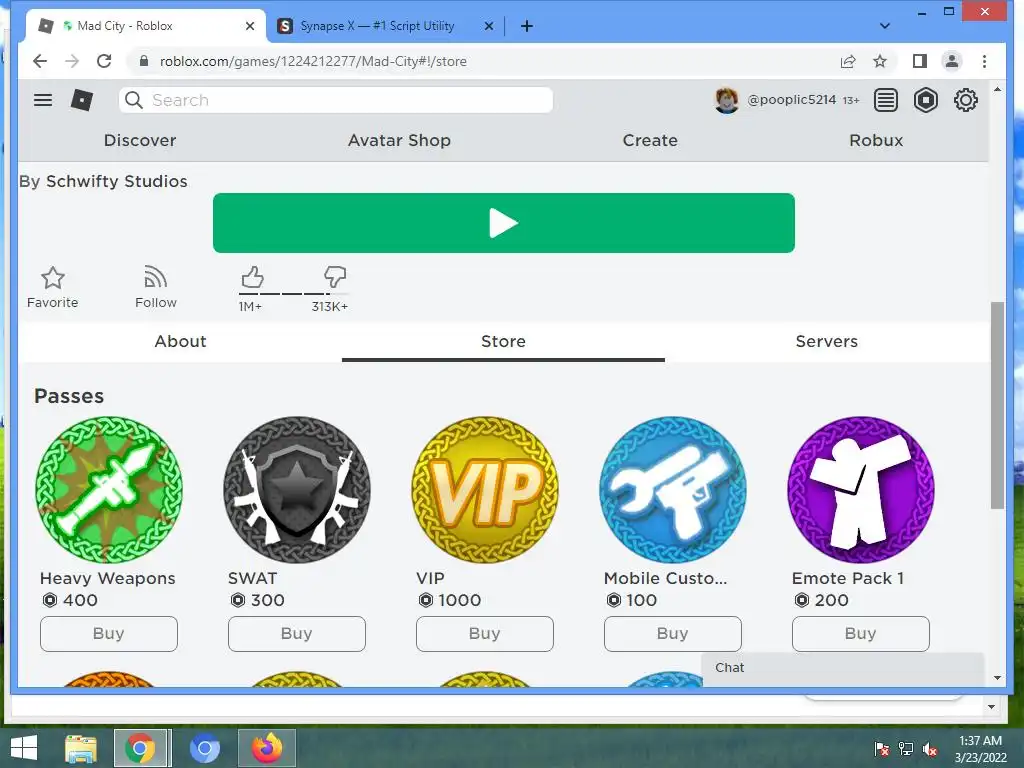The width and height of the screenshot is (1024, 768).
Task: Open the Chat panel
Action: click(x=842, y=668)
